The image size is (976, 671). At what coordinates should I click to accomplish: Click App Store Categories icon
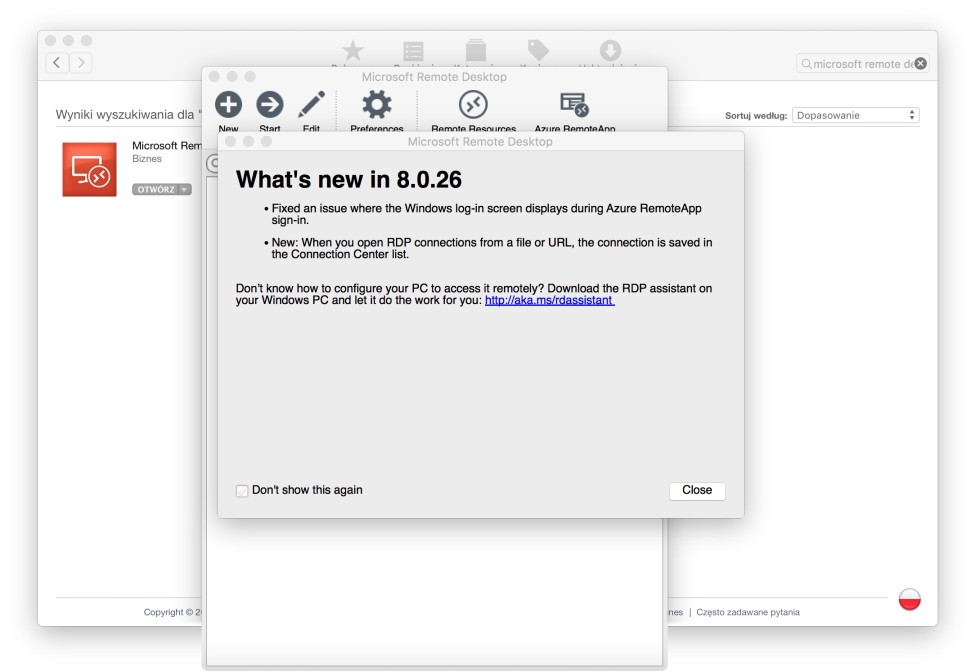(x=476, y=51)
